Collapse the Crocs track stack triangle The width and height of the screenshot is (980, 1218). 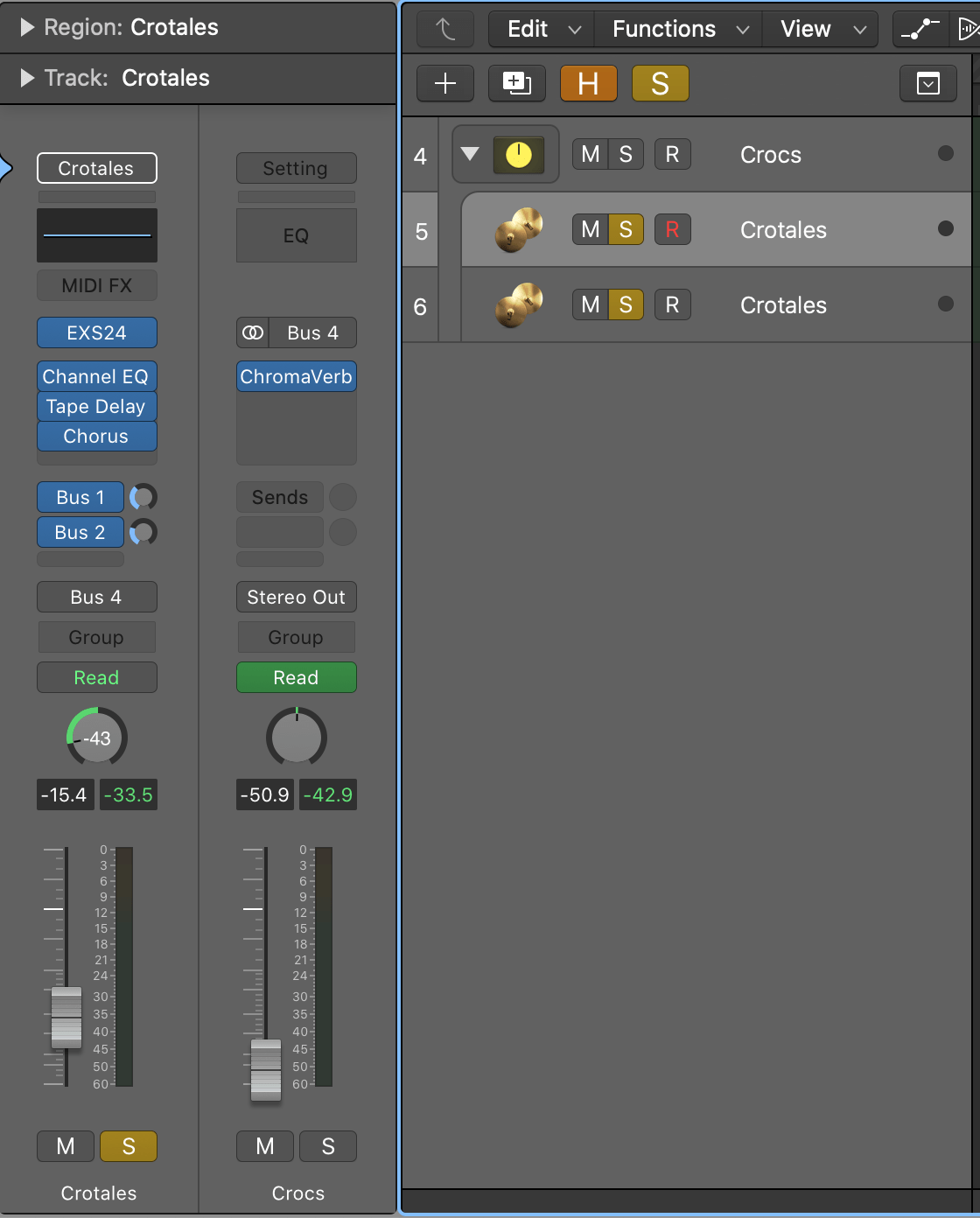(x=470, y=154)
